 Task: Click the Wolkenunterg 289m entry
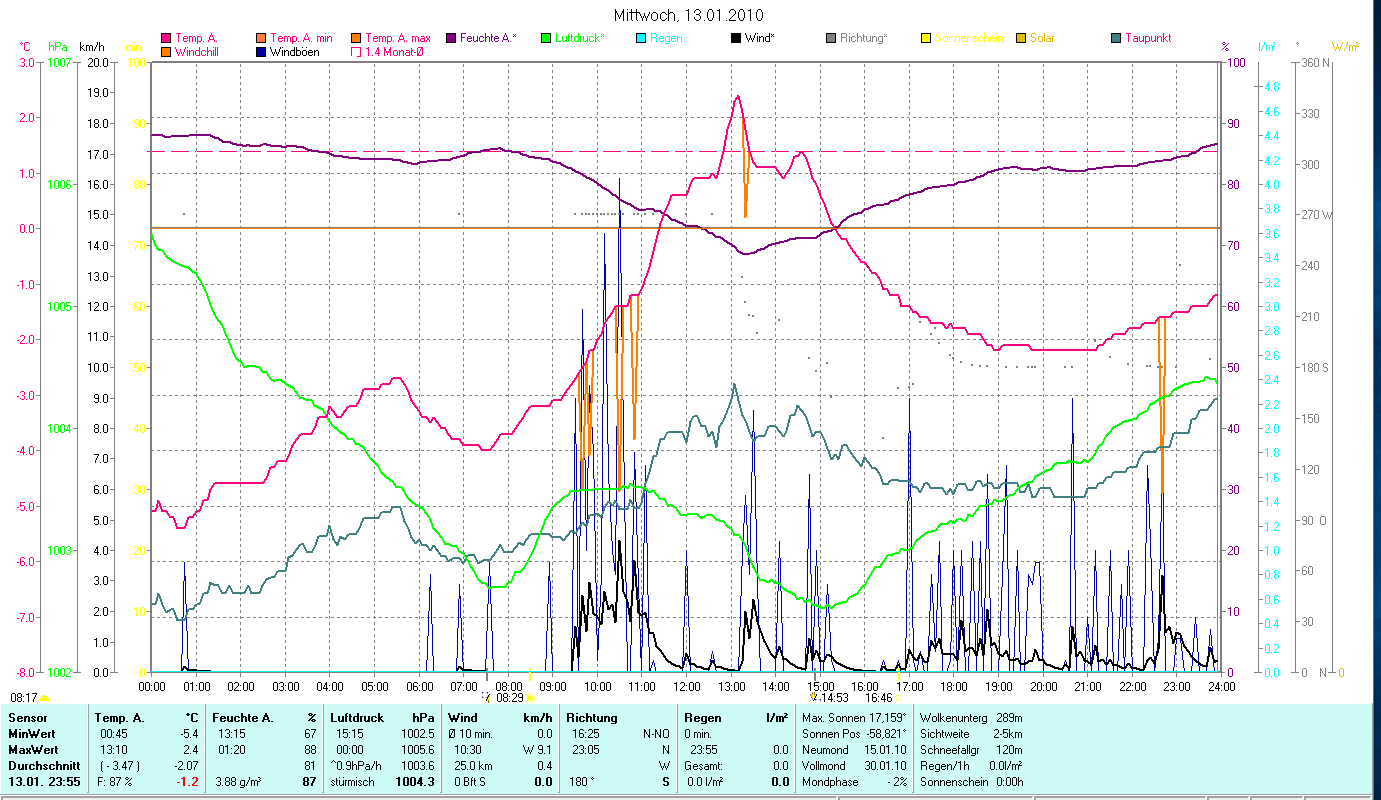pos(971,718)
